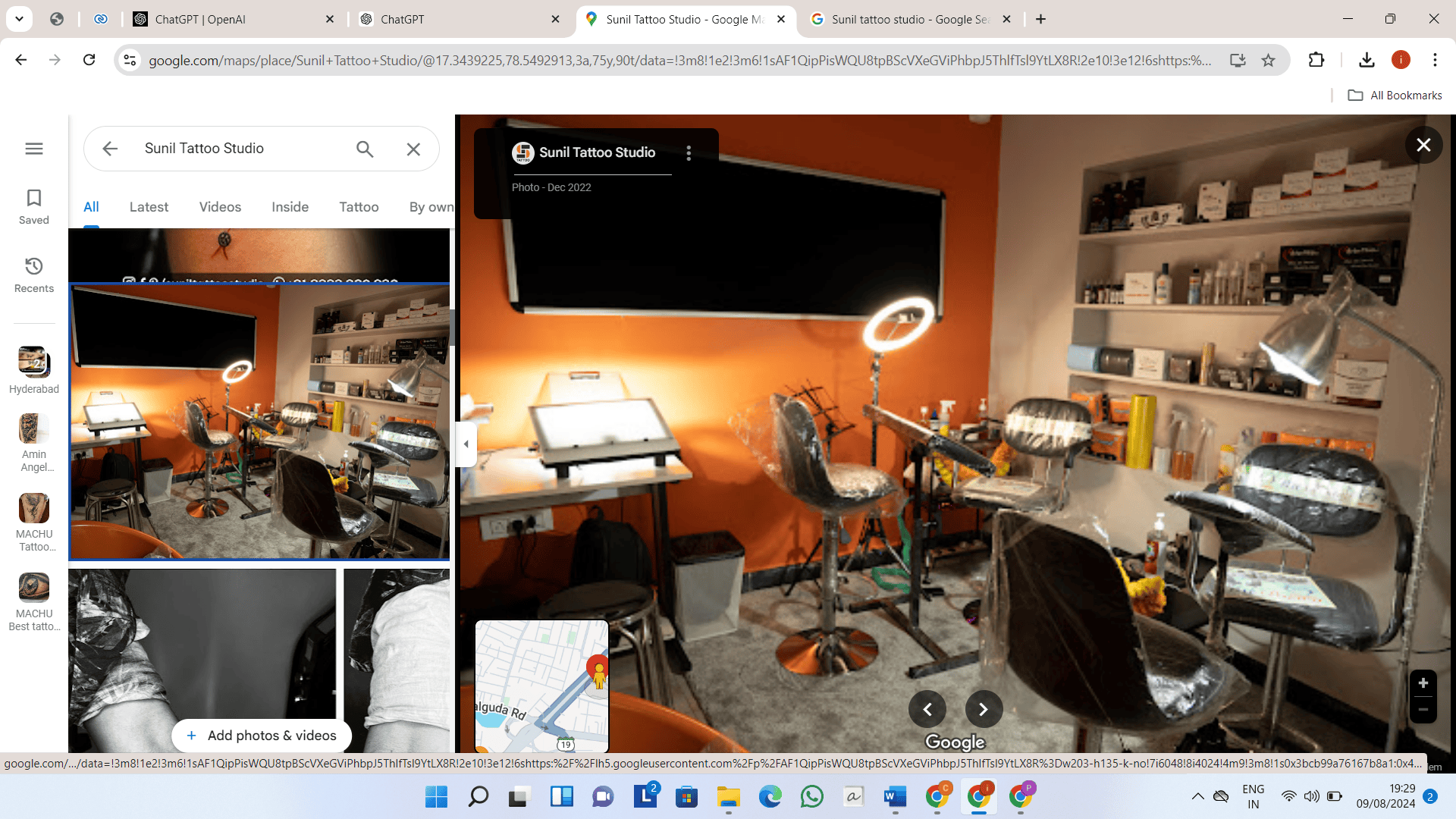Click the search magnifier icon
This screenshot has width=1456, height=819.
pos(365,149)
